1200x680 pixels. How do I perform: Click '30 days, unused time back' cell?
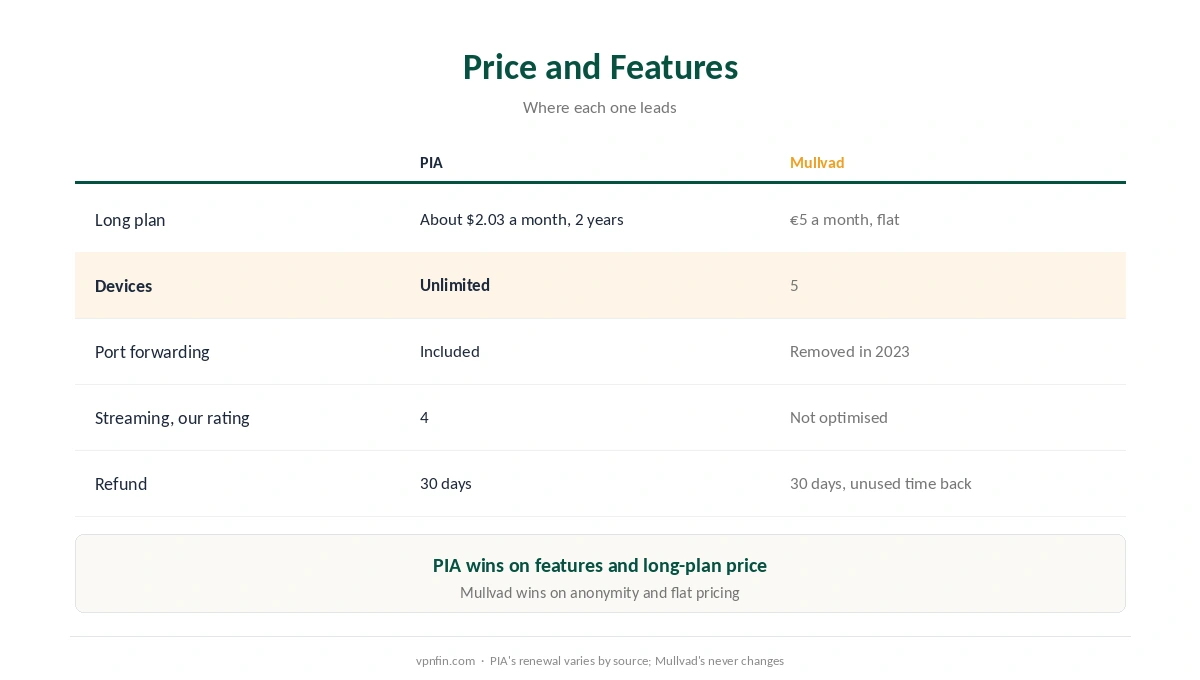click(x=881, y=484)
